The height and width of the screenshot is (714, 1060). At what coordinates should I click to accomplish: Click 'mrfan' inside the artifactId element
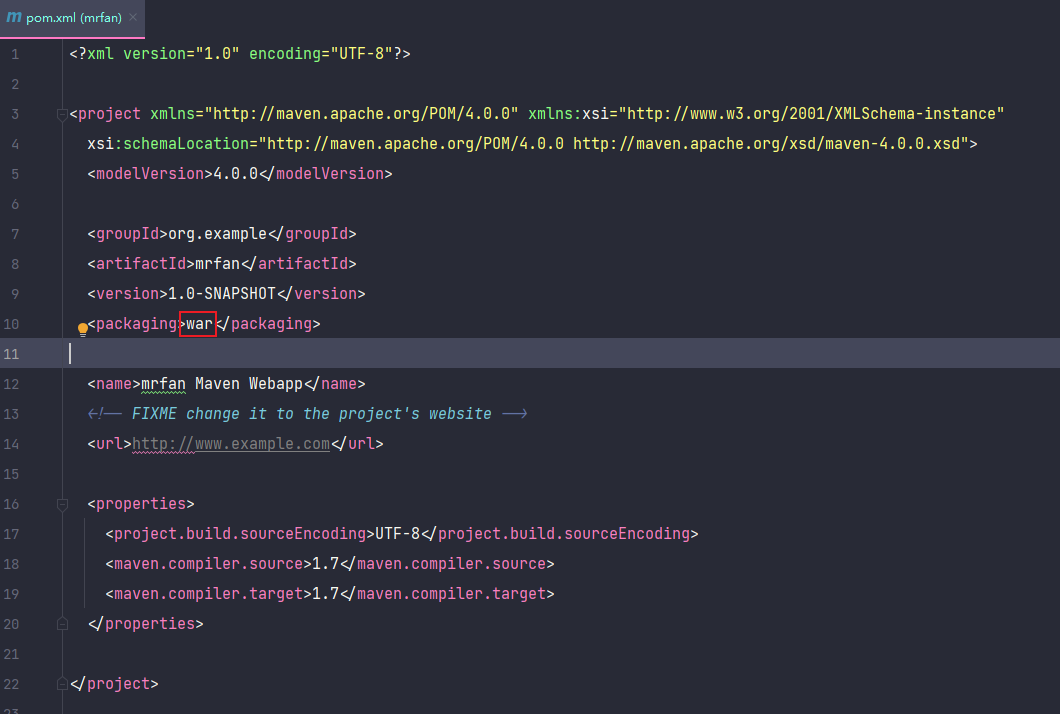(x=217, y=264)
